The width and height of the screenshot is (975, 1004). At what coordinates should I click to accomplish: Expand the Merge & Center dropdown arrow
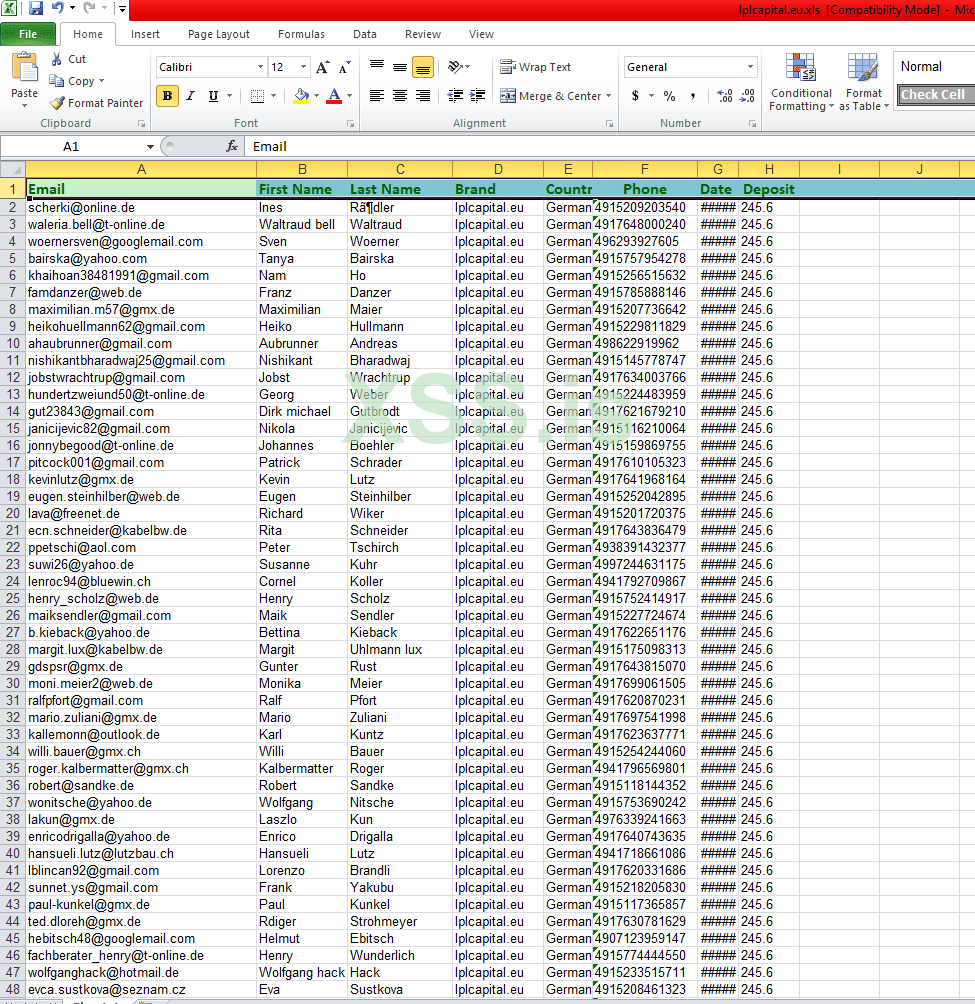click(x=610, y=96)
